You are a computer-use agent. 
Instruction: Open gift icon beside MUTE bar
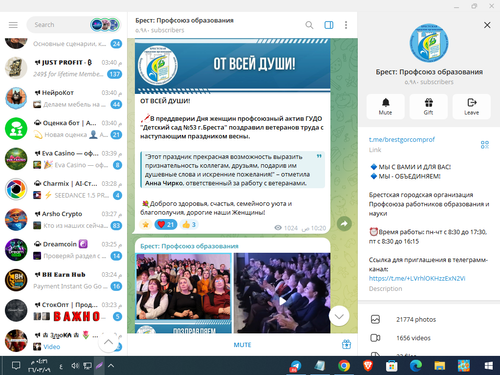(x=346, y=344)
